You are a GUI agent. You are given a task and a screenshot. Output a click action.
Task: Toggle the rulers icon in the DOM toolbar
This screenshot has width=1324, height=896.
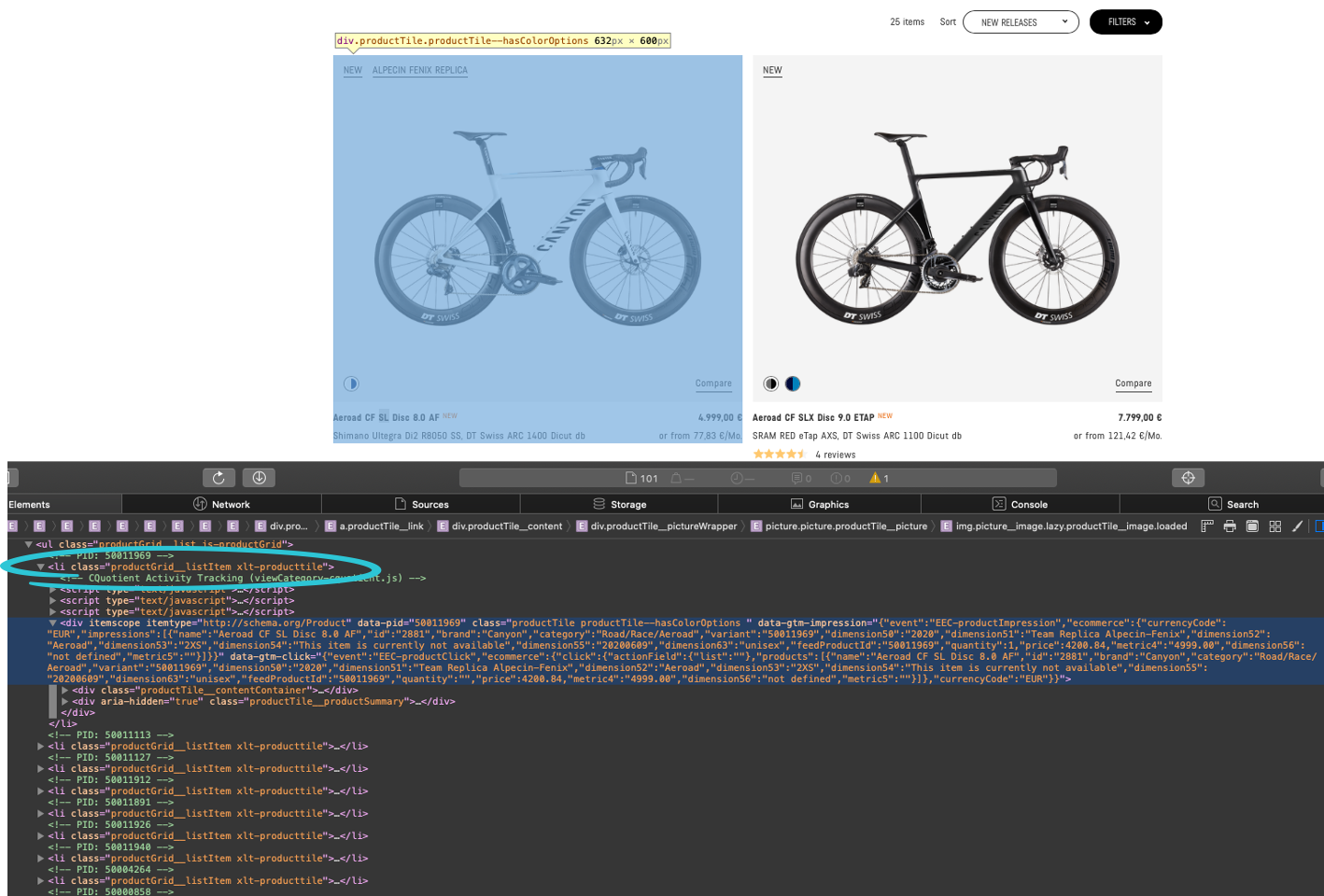[x=1207, y=526]
